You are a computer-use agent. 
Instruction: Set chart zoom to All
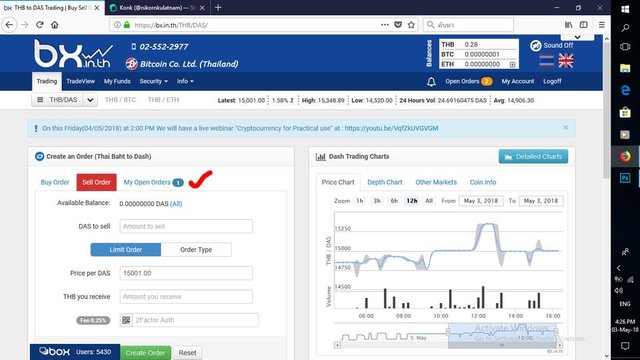(429, 201)
